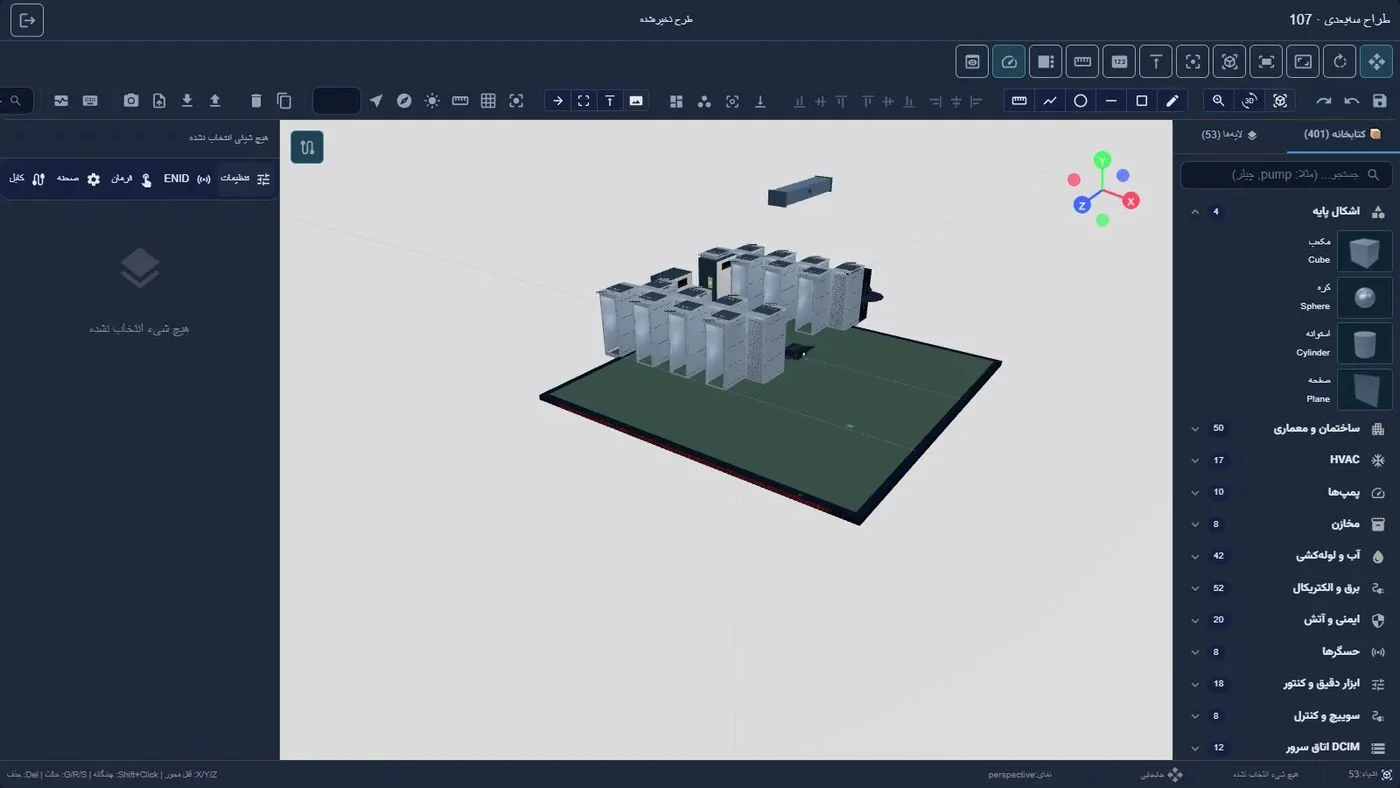The height and width of the screenshot is (788, 1400).
Task: Toggle the 123 numeric display button
Action: click(1119, 61)
